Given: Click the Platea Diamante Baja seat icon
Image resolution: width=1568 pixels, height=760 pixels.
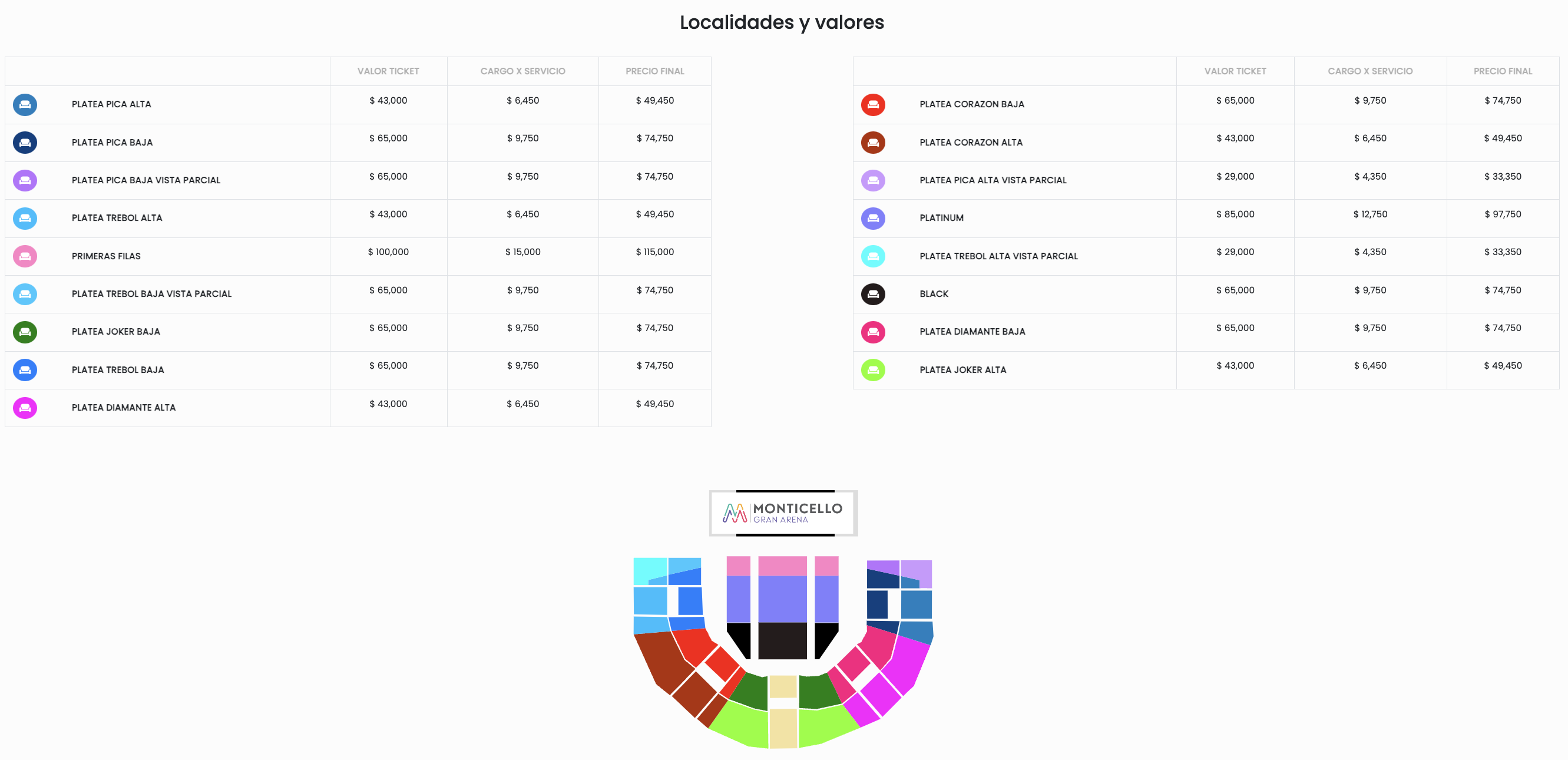Looking at the screenshot, I should click(873, 332).
